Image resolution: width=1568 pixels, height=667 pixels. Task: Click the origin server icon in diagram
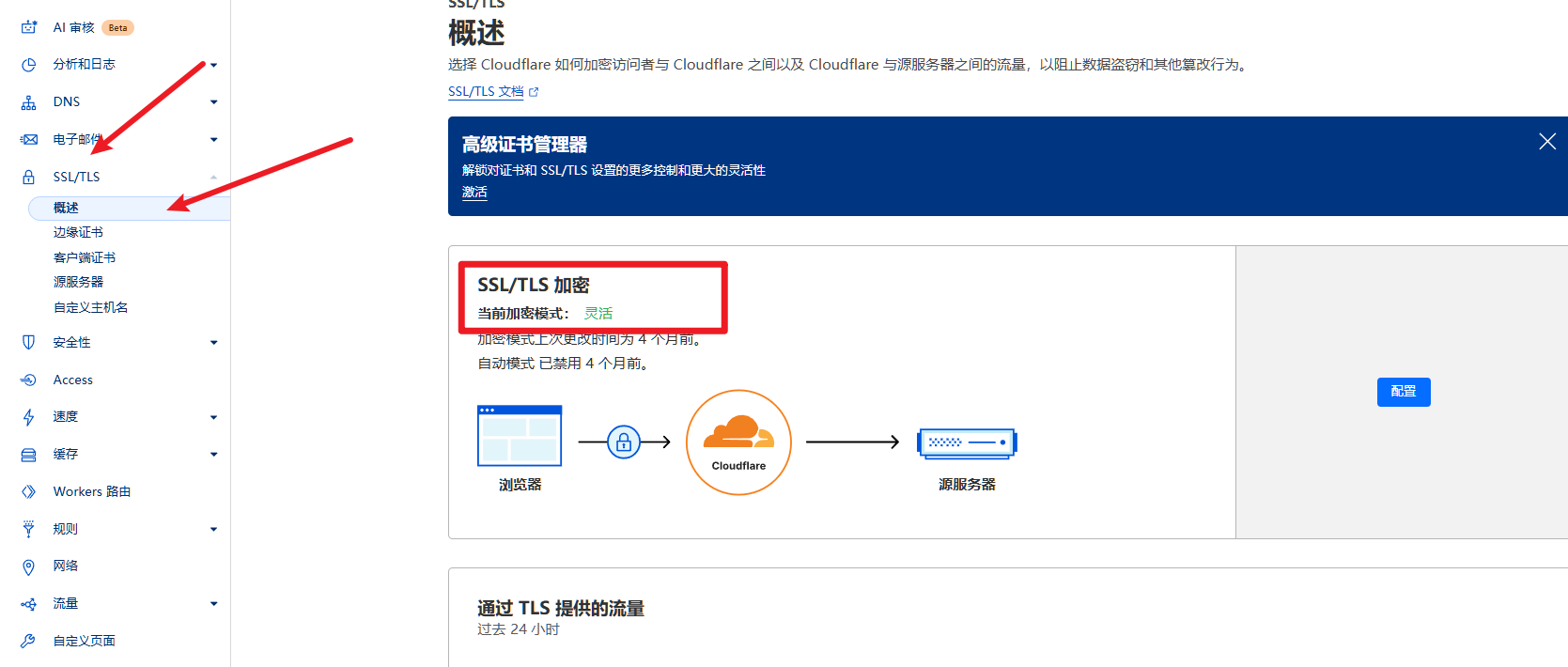[x=967, y=442]
